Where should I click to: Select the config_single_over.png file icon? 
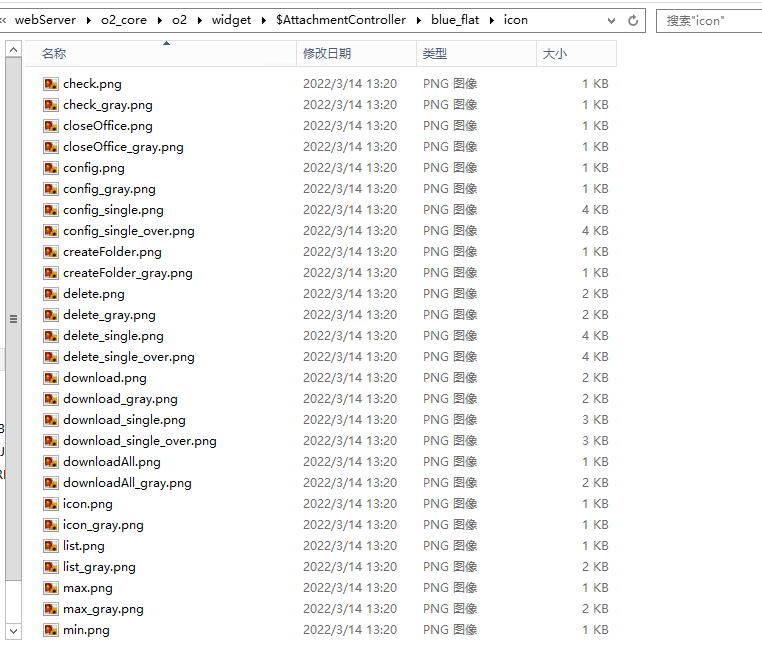(x=51, y=231)
